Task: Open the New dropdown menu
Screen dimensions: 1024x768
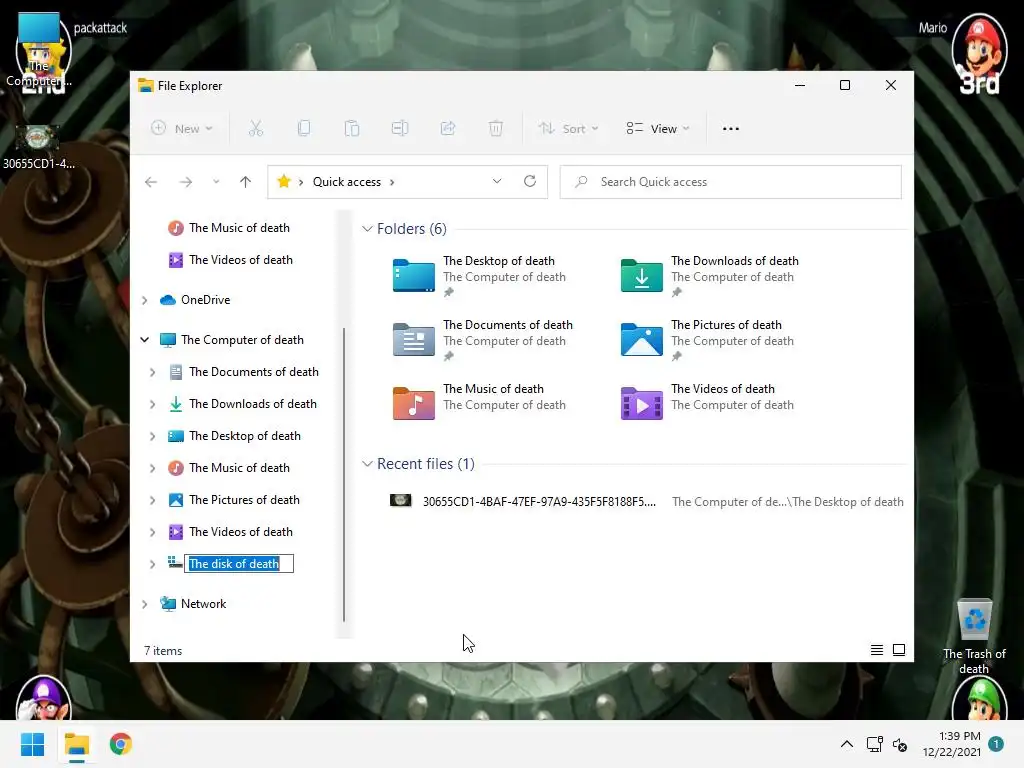Action: 182,129
